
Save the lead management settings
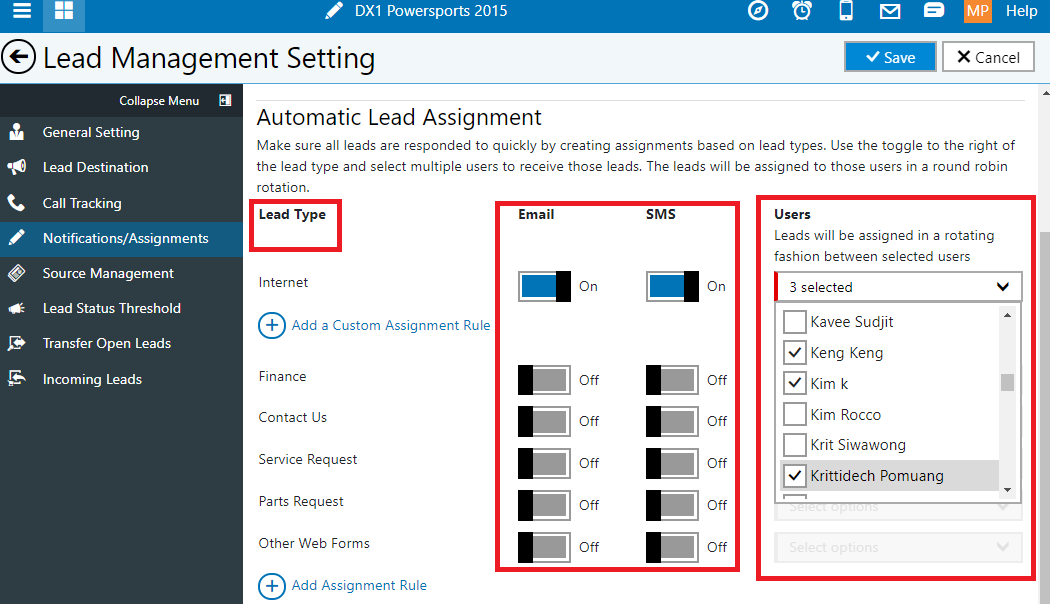pyautogui.click(x=890, y=57)
